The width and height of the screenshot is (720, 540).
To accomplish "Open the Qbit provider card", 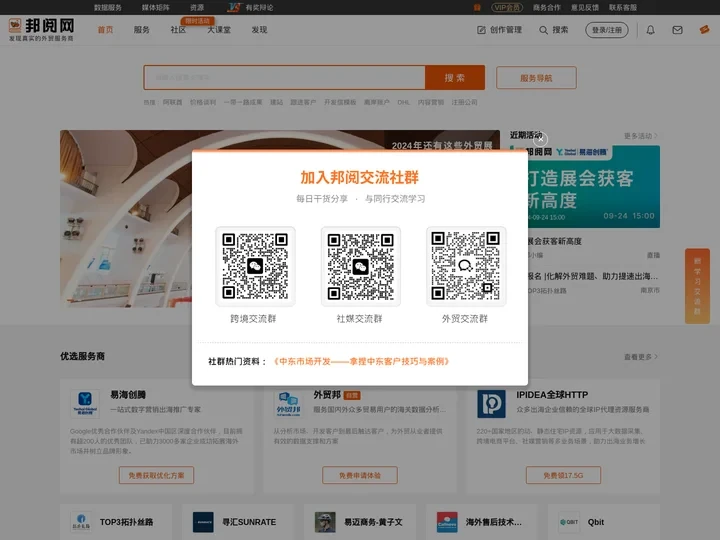I will point(604,522).
